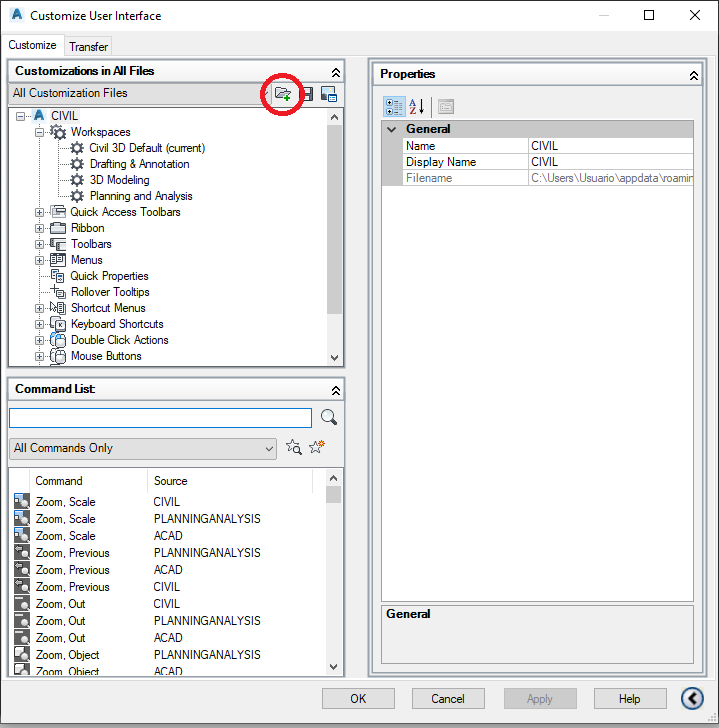
Task: Switch Properties to categorized view
Action: click(x=394, y=106)
